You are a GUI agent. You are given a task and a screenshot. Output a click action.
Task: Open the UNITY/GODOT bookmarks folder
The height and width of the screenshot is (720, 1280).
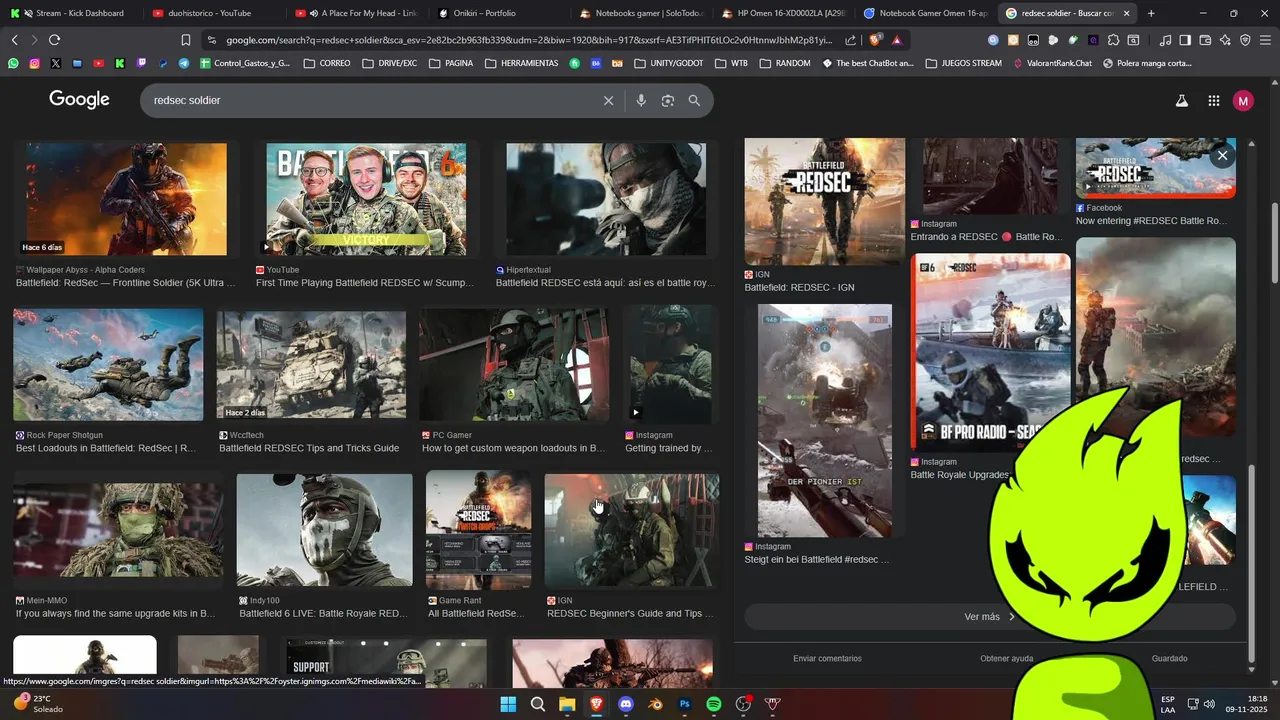tap(668, 63)
